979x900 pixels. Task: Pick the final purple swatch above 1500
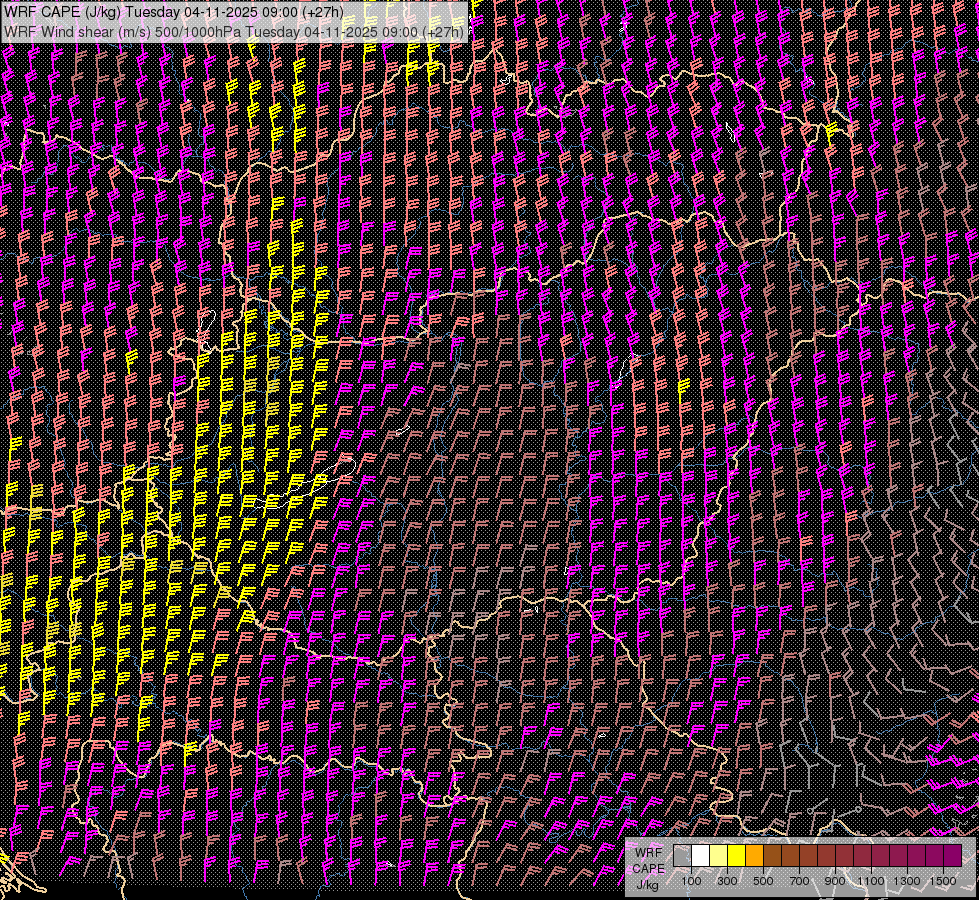(953, 855)
